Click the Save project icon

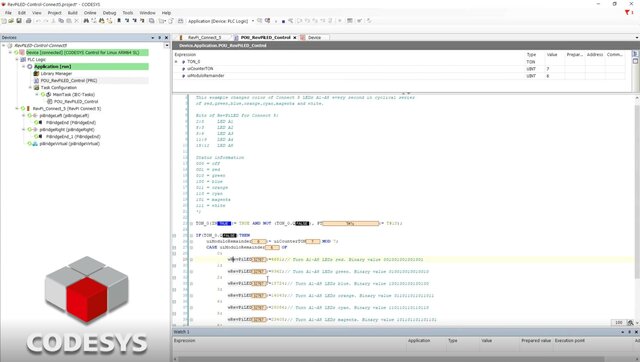coord(19,21)
